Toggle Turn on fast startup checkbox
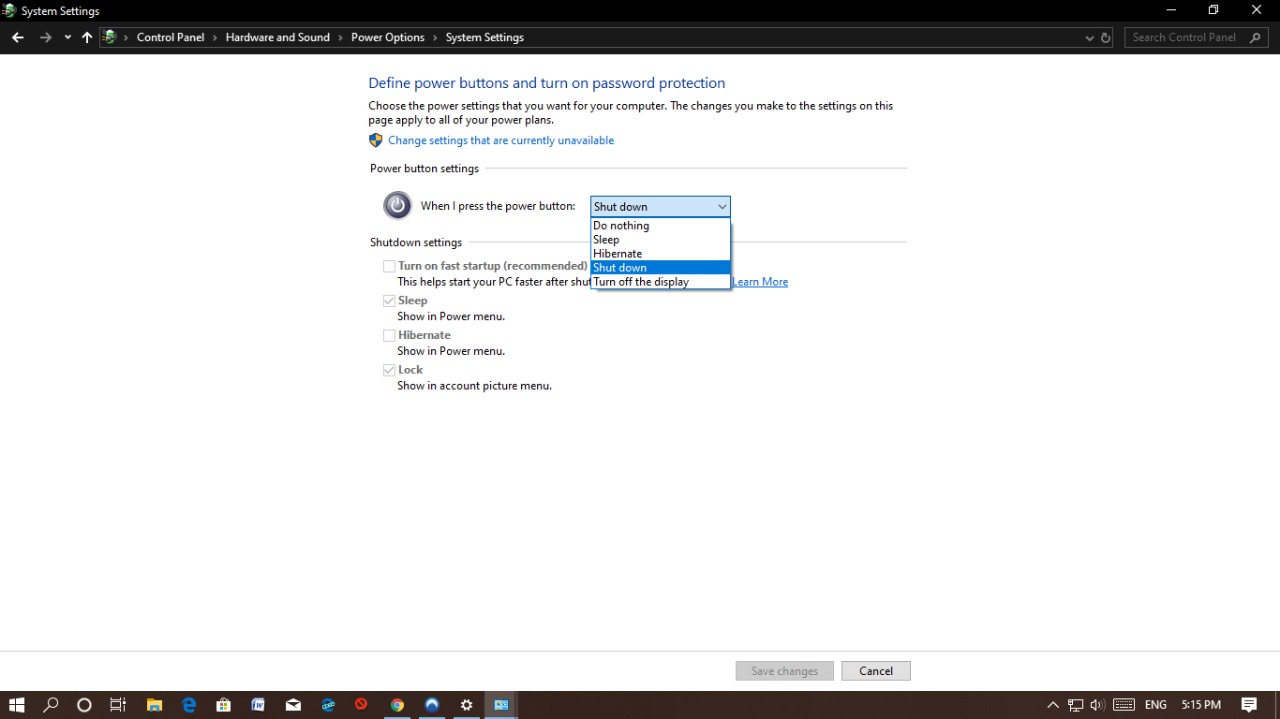The image size is (1280, 719). 389,266
